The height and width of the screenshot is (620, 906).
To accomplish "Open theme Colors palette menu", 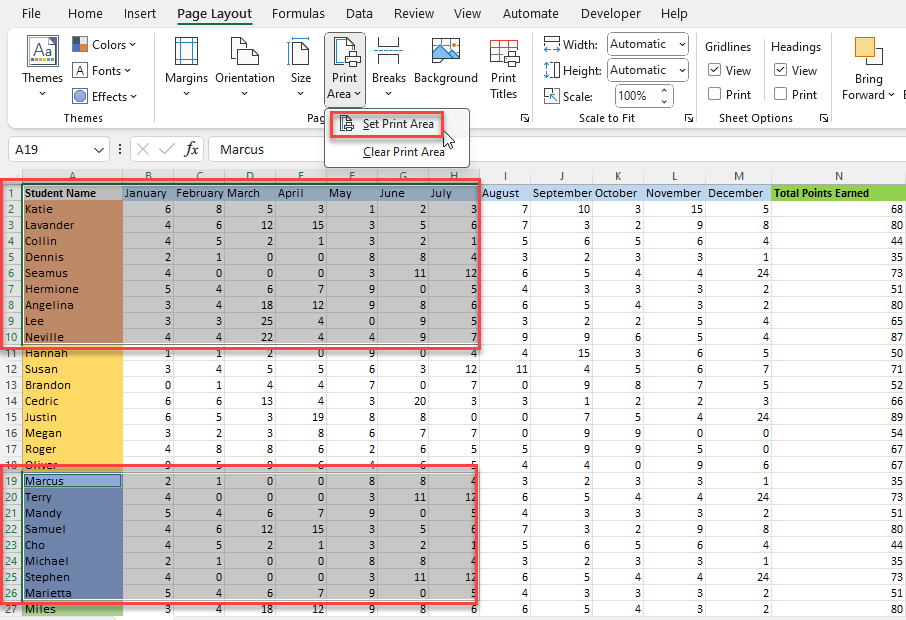I will pos(105,44).
